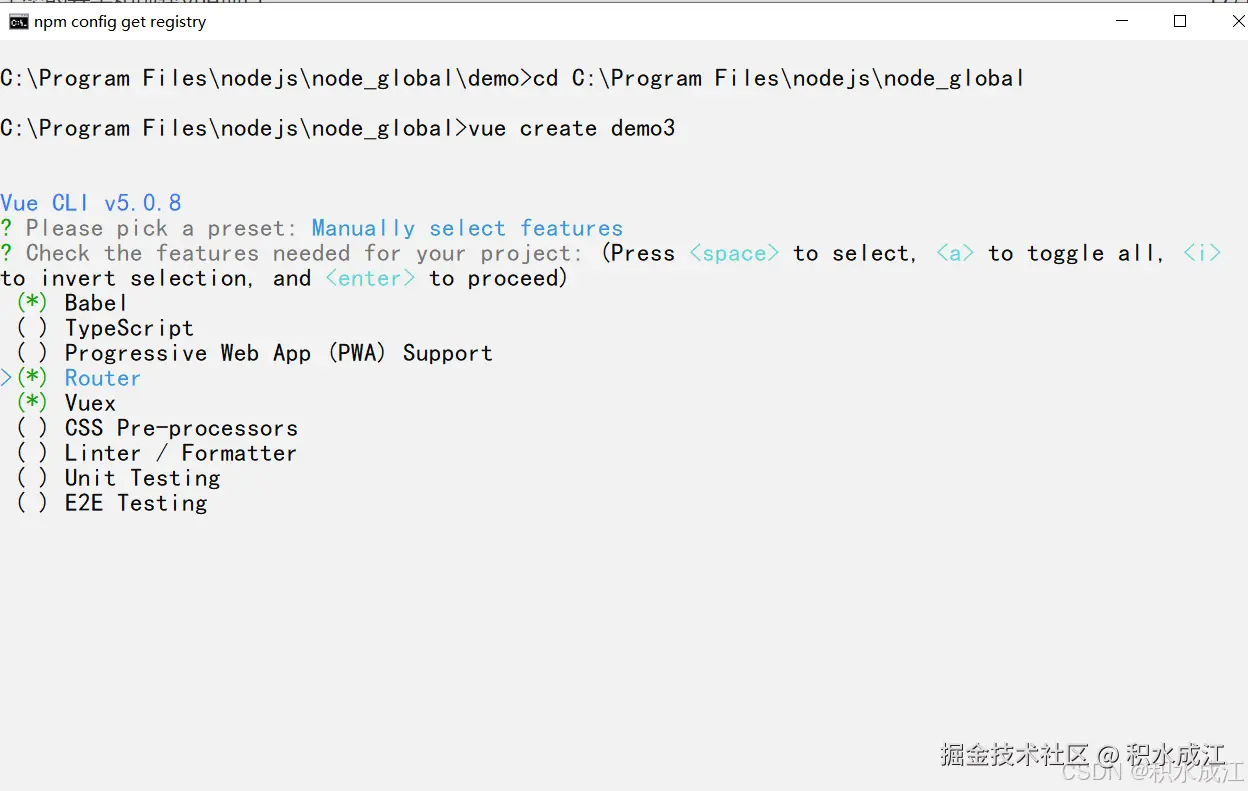
Task: Select the E2E Testing checkbox
Action: point(32,503)
